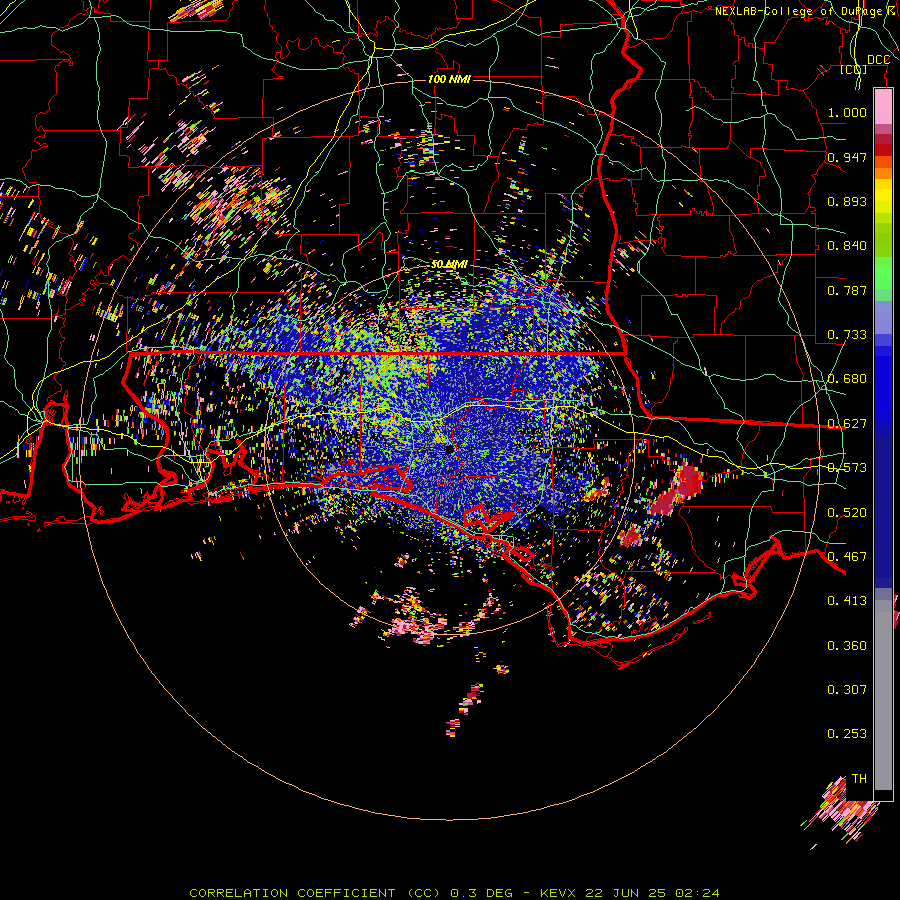
Task: Pick the light pink top color band
Action: (883, 107)
